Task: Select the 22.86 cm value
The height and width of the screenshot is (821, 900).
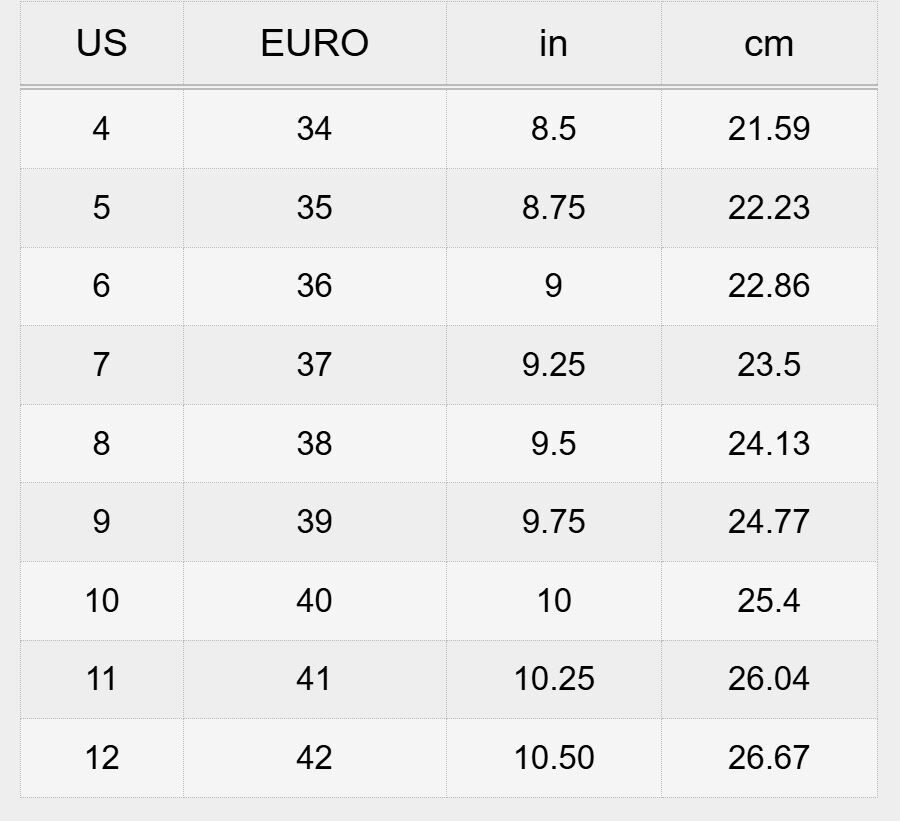Action: pyautogui.click(x=768, y=286)
